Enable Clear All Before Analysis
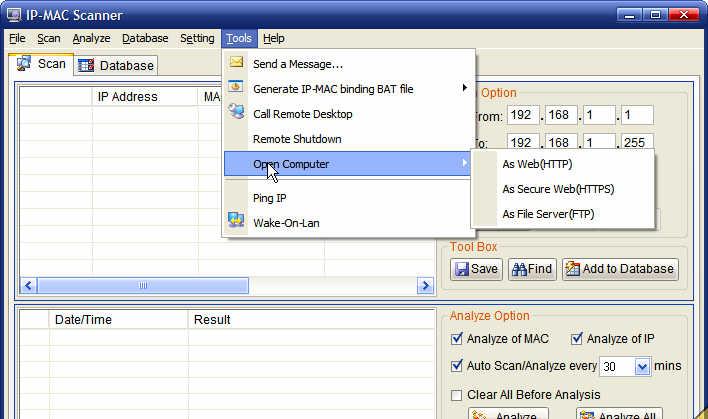Image resolution: width=708 pixels, height=419 pixels. pyautogui.click(x=456, y=395)
